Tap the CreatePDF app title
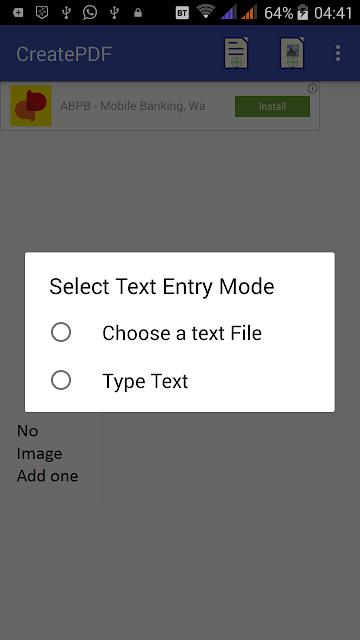Screen dimensions: 360x640 (x=64, y=54)
